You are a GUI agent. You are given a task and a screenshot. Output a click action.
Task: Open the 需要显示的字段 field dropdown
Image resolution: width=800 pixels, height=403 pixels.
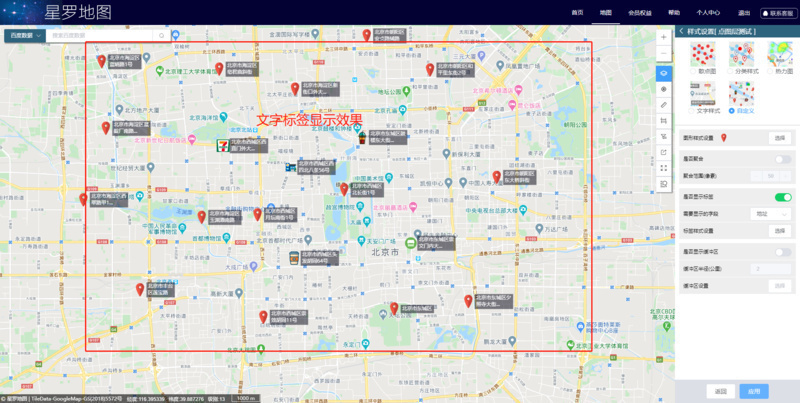[770, 214]
